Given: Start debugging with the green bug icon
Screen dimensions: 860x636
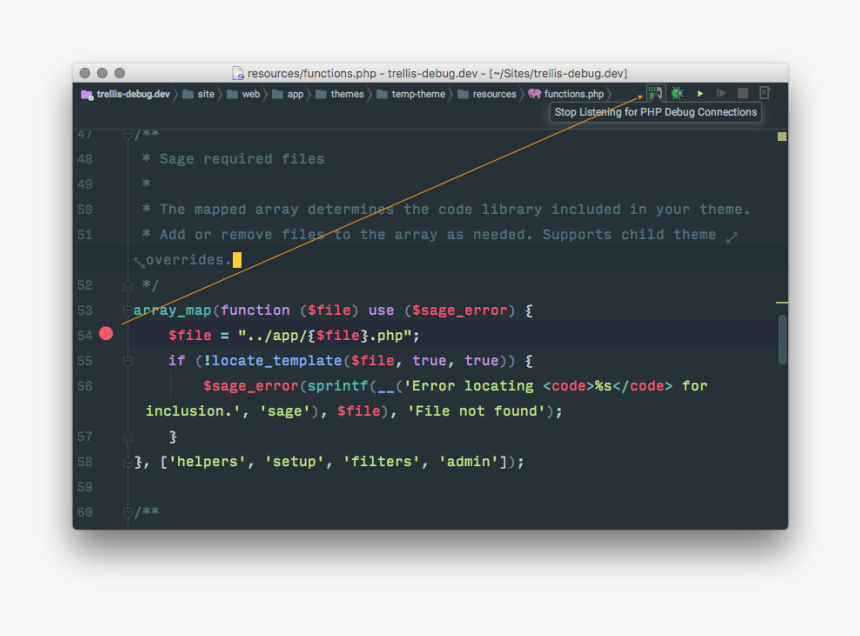Looking at the screenshot, I should pyautogui.click(x=677, y=93).
